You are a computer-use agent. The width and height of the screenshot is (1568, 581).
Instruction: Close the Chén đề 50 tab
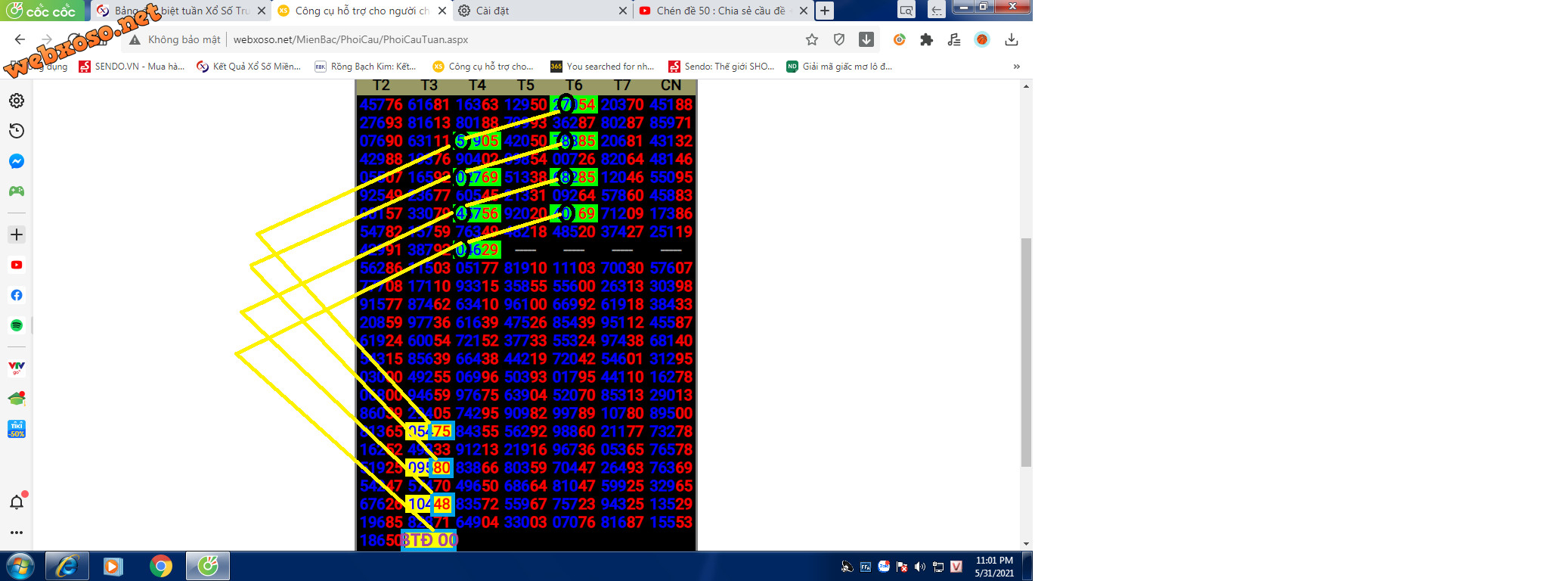(x=803, y=11)
